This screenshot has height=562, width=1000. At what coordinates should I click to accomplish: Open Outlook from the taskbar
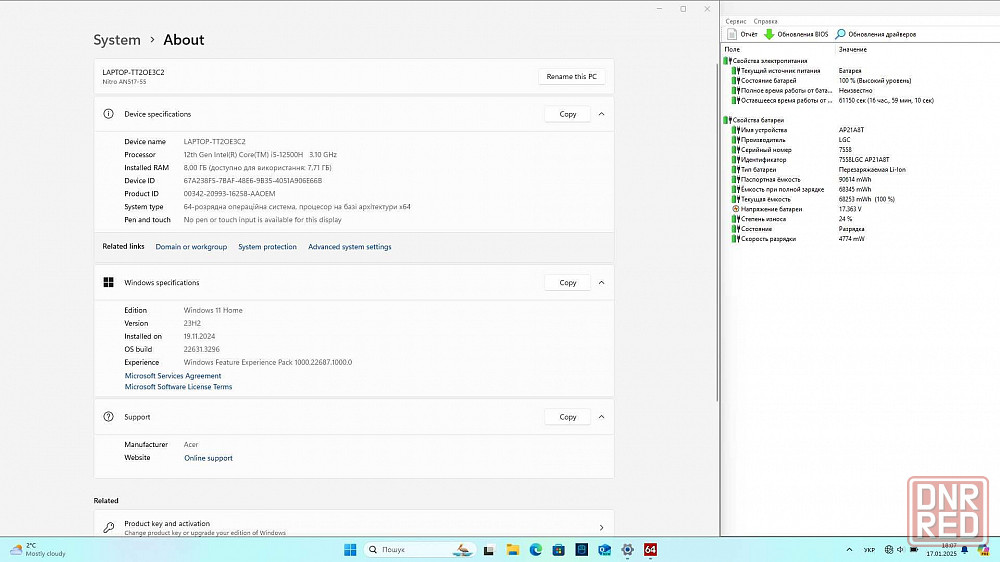point(605,550)
